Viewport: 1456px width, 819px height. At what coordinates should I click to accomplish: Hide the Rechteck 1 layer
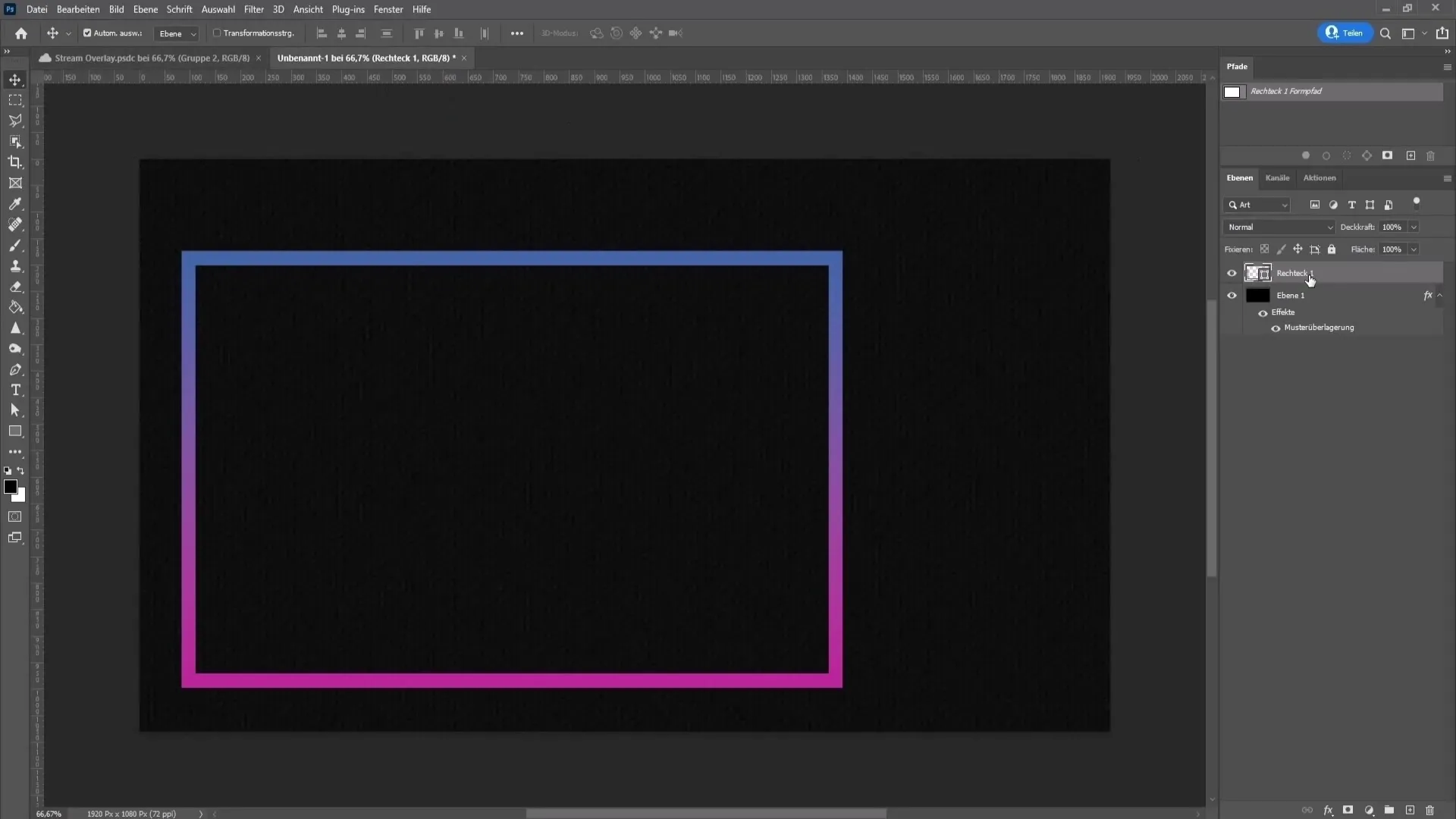pyautogui.click(x=1232, y=273)
